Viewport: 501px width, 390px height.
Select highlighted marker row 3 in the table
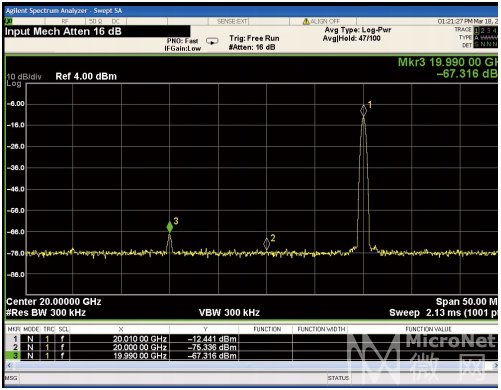click(x=252, y=356)
